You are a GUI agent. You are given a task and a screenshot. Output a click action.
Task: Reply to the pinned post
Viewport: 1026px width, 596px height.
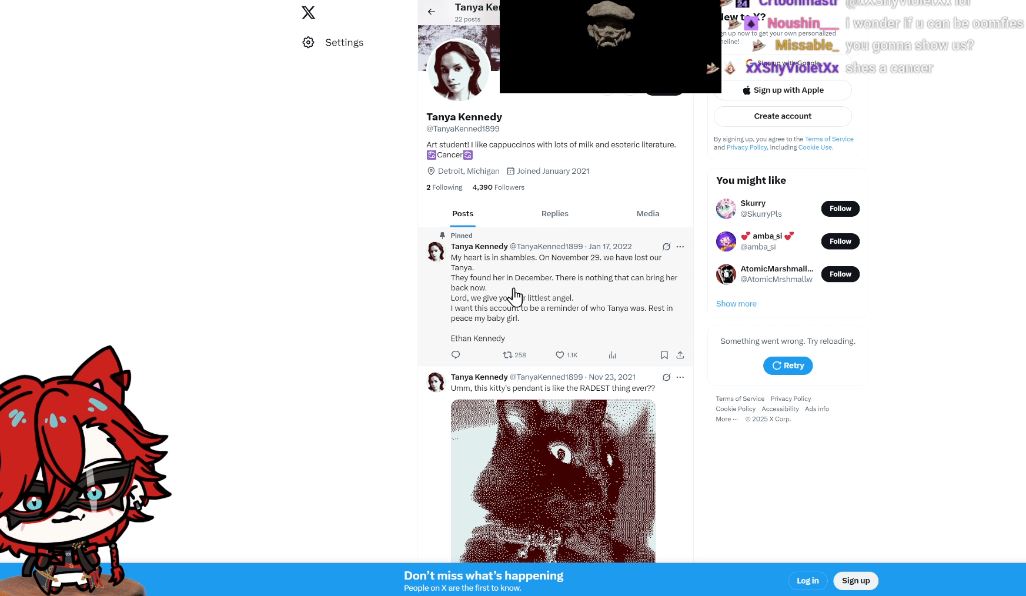456,355
